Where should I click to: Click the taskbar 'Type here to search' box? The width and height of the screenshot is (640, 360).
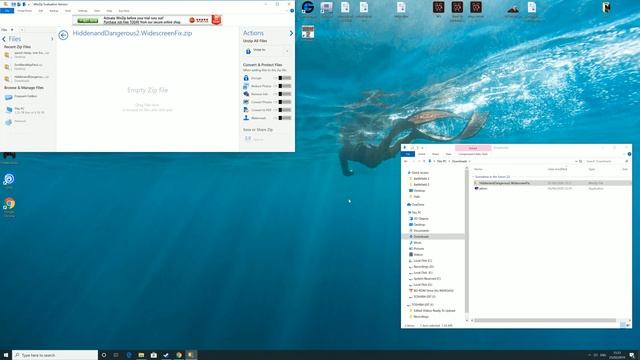55,355
